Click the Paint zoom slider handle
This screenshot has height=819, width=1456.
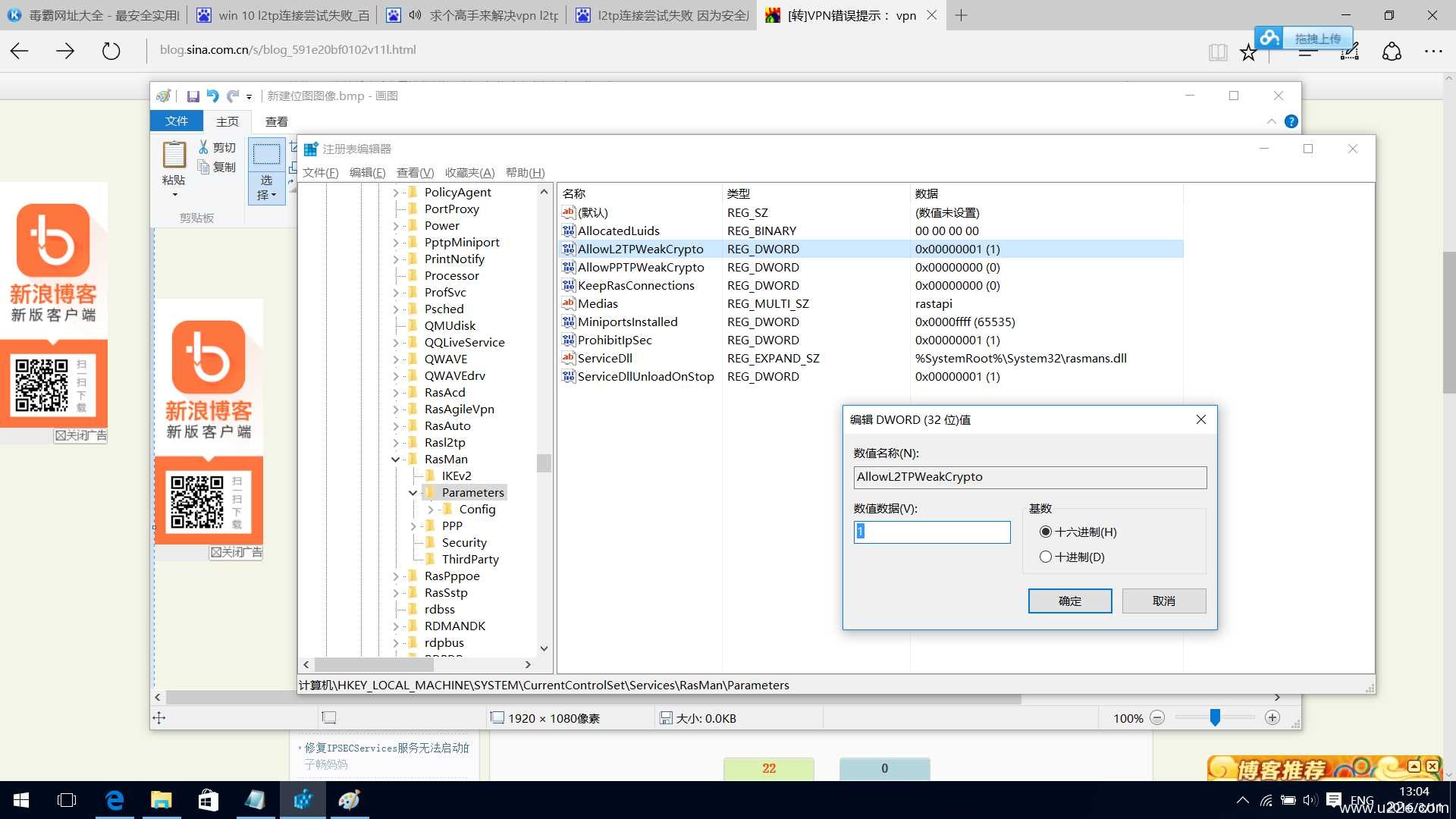pos(1215,717)
